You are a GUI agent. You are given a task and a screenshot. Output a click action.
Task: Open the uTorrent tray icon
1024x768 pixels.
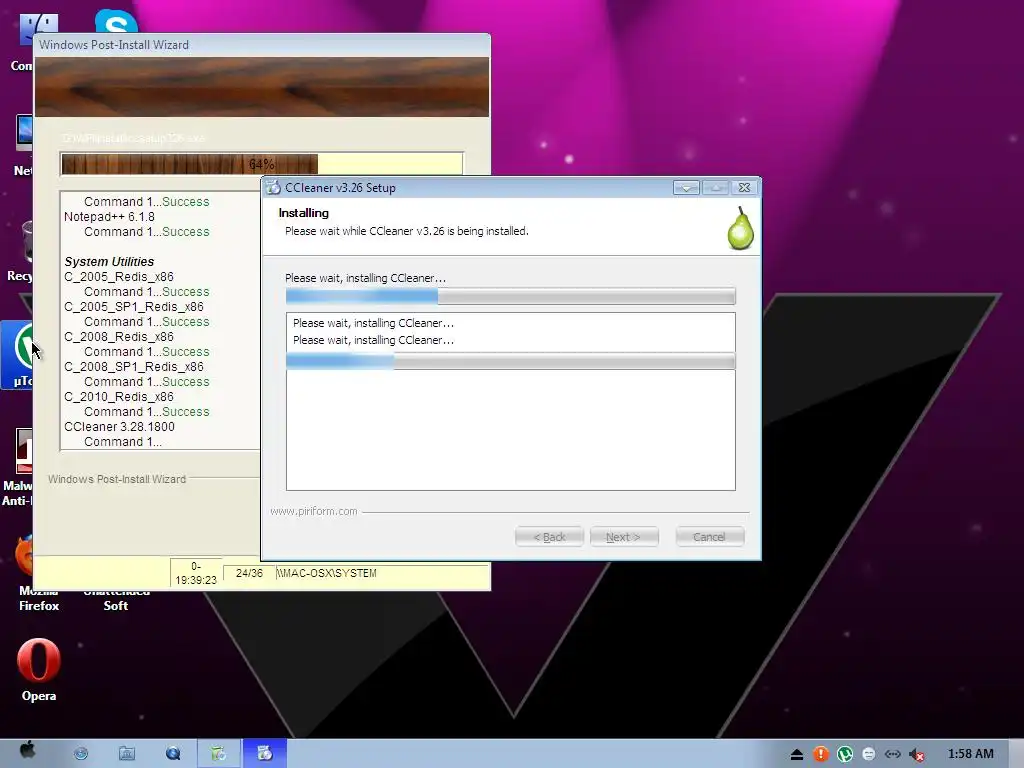click(x=845, y=754)
